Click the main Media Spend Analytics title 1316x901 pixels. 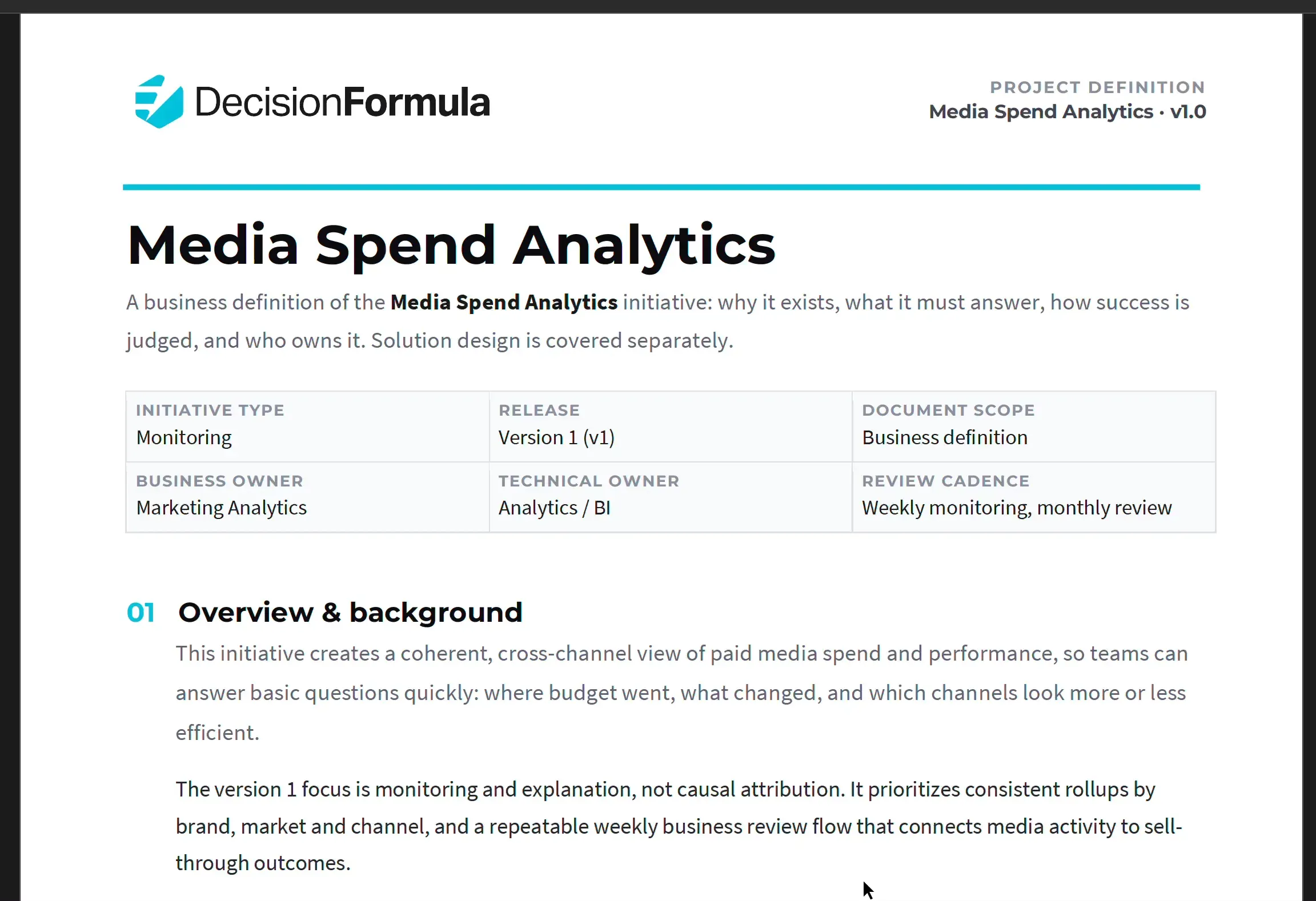point(451,246)
